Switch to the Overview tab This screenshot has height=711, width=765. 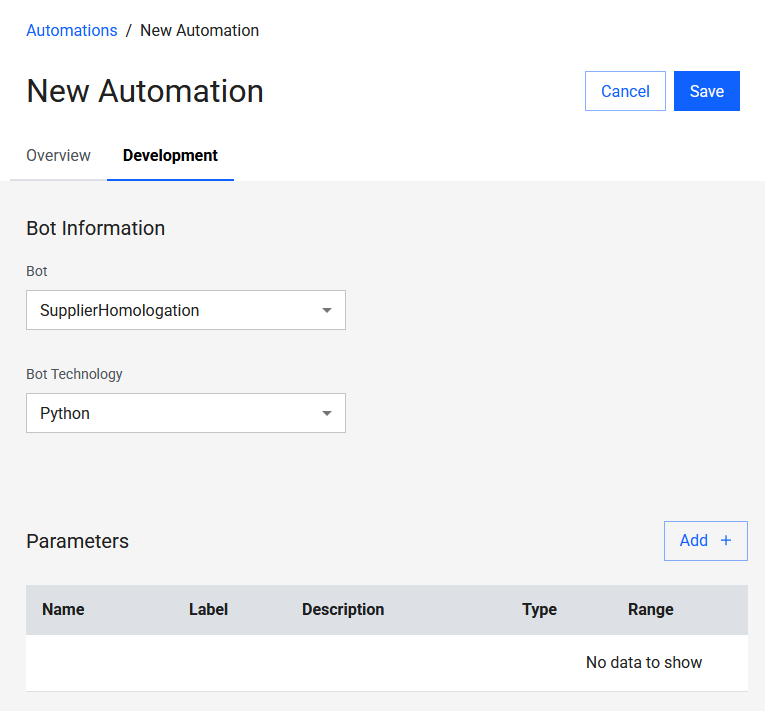pos(58,156)
